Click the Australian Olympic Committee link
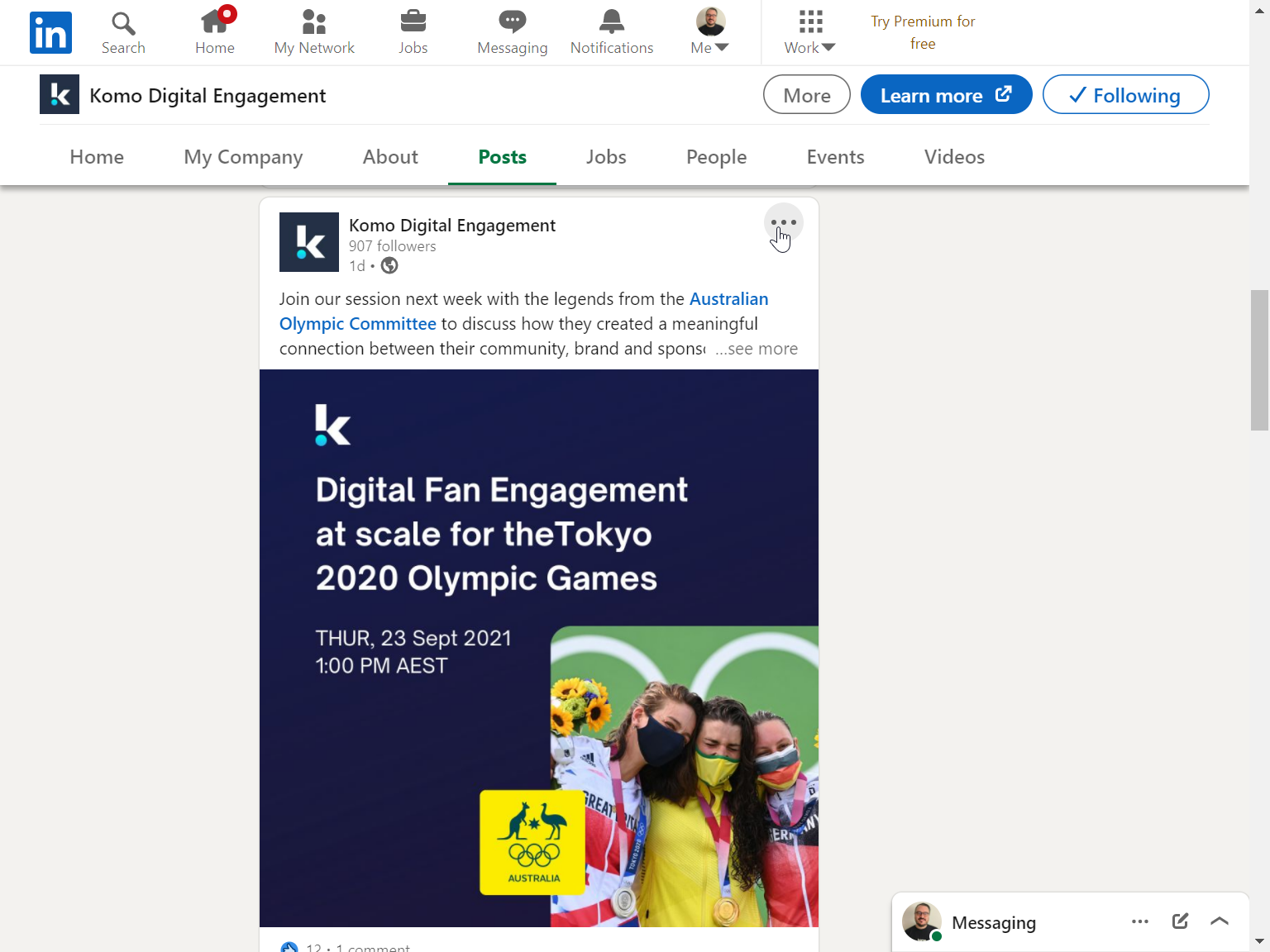The width and height of the screenshot is (1270, 952). point(524,312)
